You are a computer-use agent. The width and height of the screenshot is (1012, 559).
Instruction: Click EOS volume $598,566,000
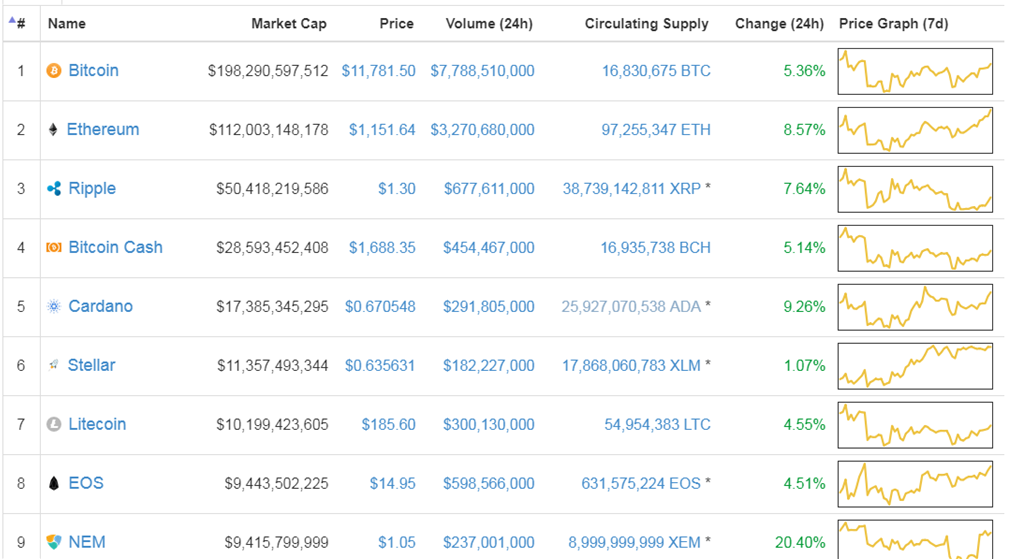pos(489,483)
